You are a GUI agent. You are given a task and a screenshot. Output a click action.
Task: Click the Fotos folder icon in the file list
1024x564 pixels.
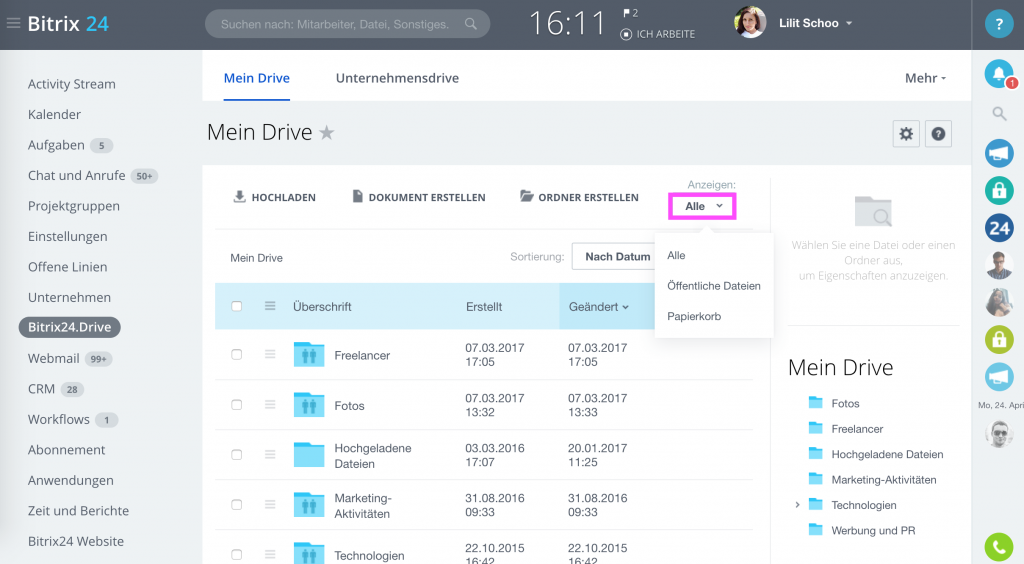point(309,405)
